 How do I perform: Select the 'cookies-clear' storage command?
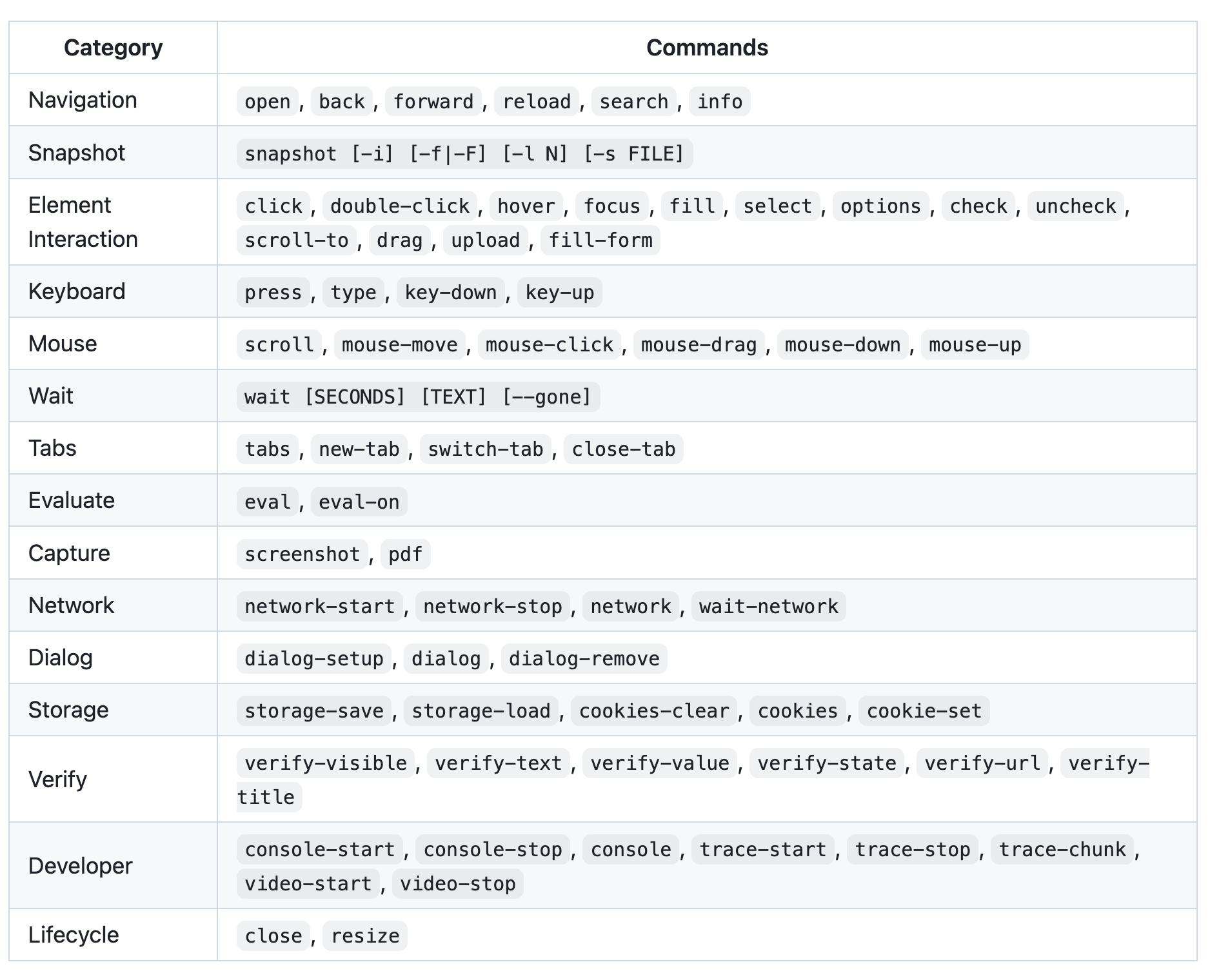(653, 710)
